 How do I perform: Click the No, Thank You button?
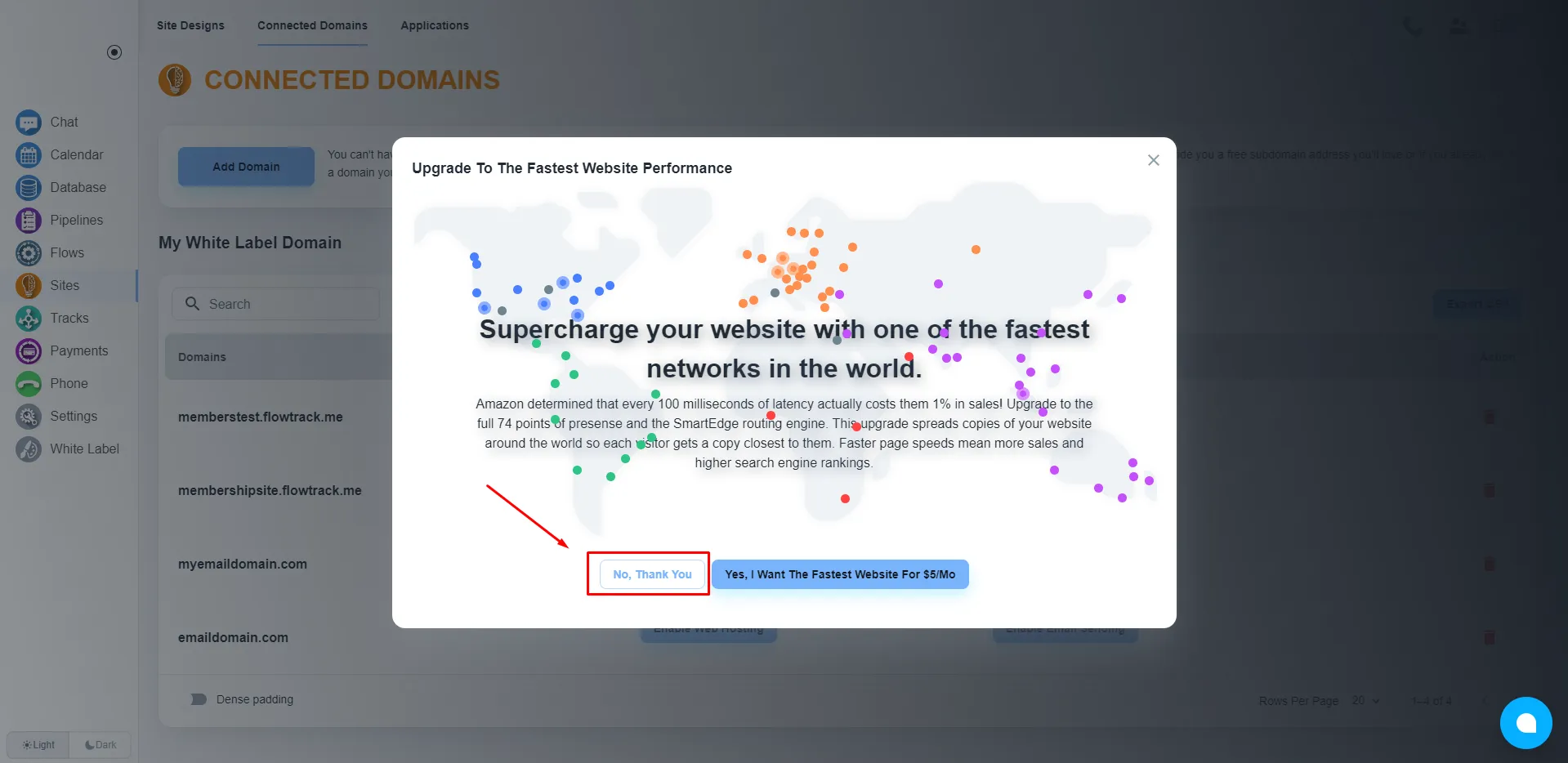click(x=652, y=574)
